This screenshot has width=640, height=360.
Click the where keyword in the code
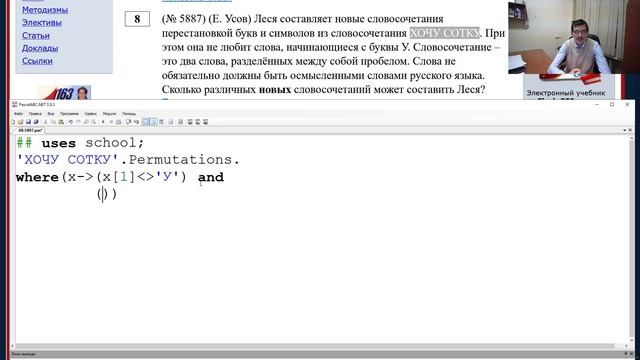point(37,177)
